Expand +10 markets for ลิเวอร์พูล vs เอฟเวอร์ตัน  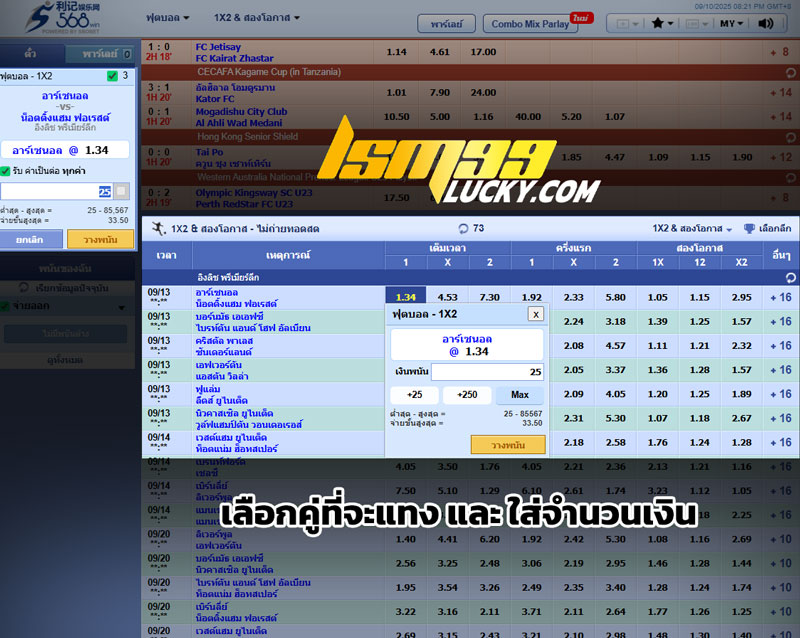point(781,539)
